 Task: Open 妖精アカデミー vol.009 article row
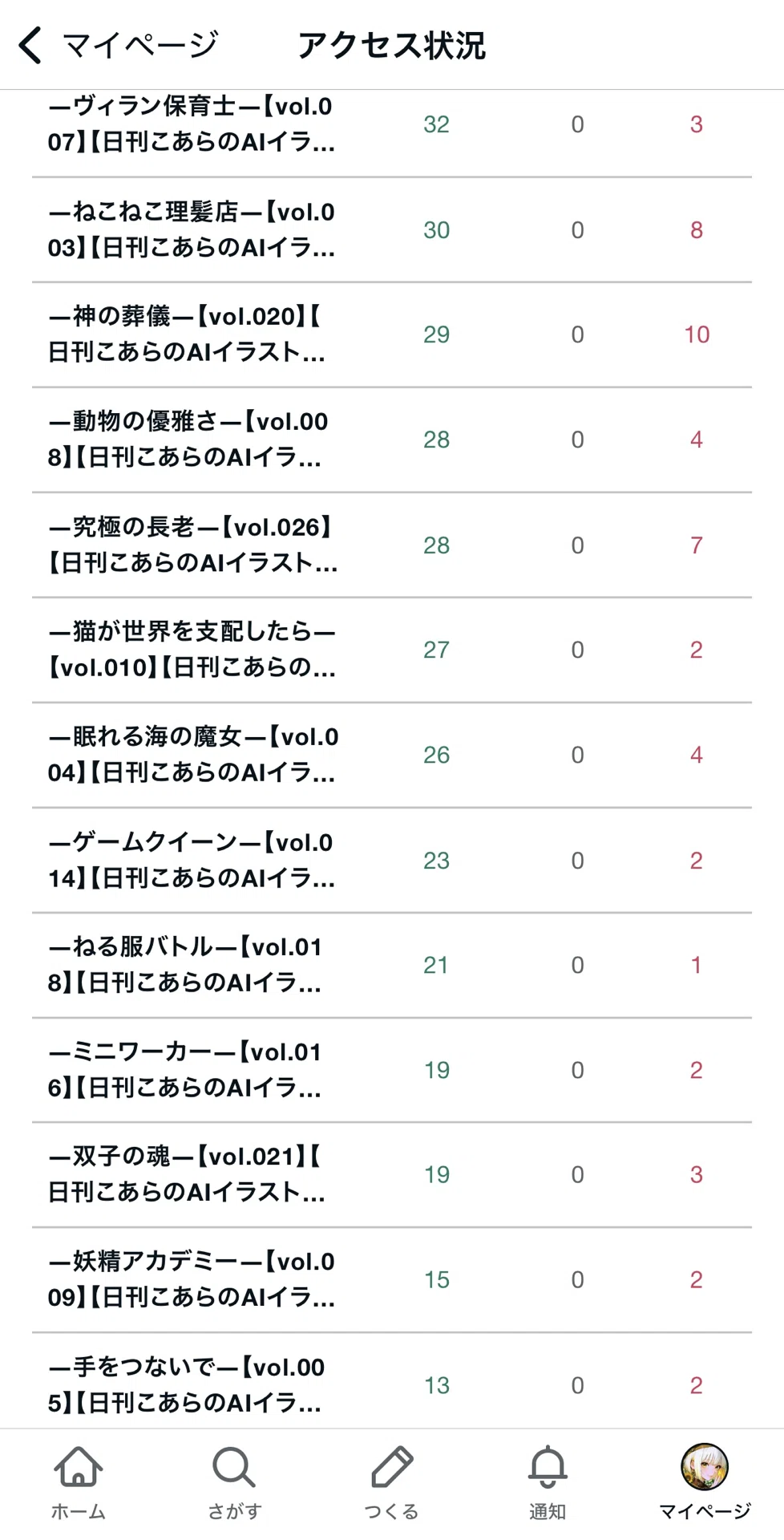point(392,1280)
